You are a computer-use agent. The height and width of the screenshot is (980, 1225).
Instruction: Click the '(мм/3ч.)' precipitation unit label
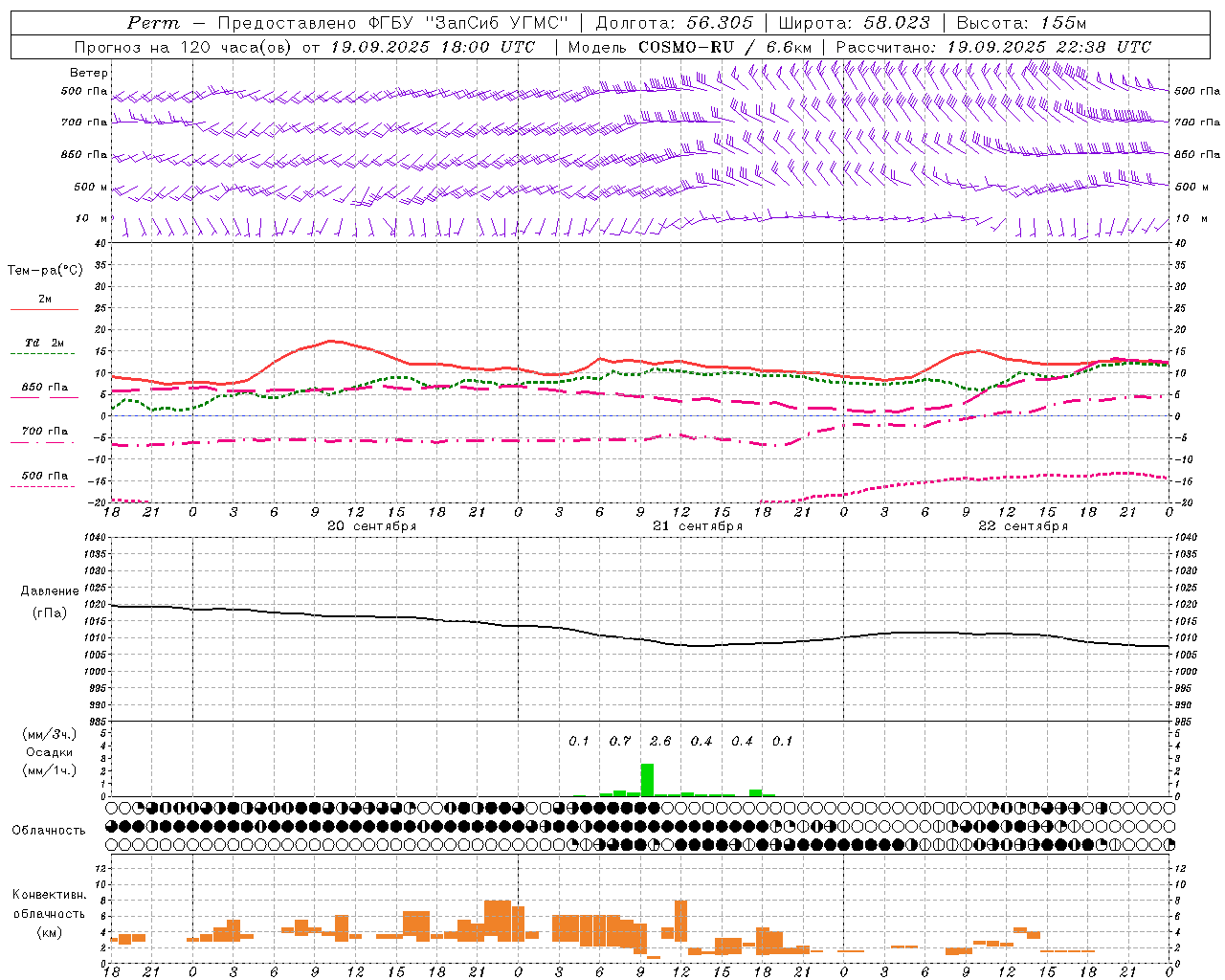[x=50, y=734]
